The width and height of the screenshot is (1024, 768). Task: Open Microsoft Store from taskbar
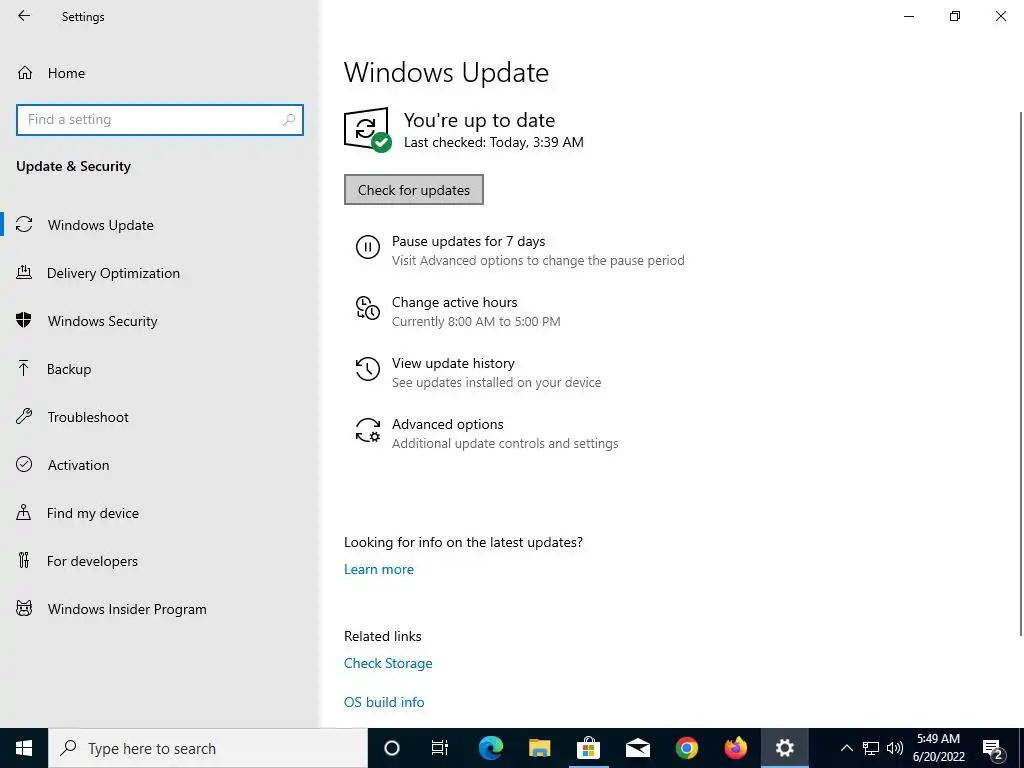[588, 748]
